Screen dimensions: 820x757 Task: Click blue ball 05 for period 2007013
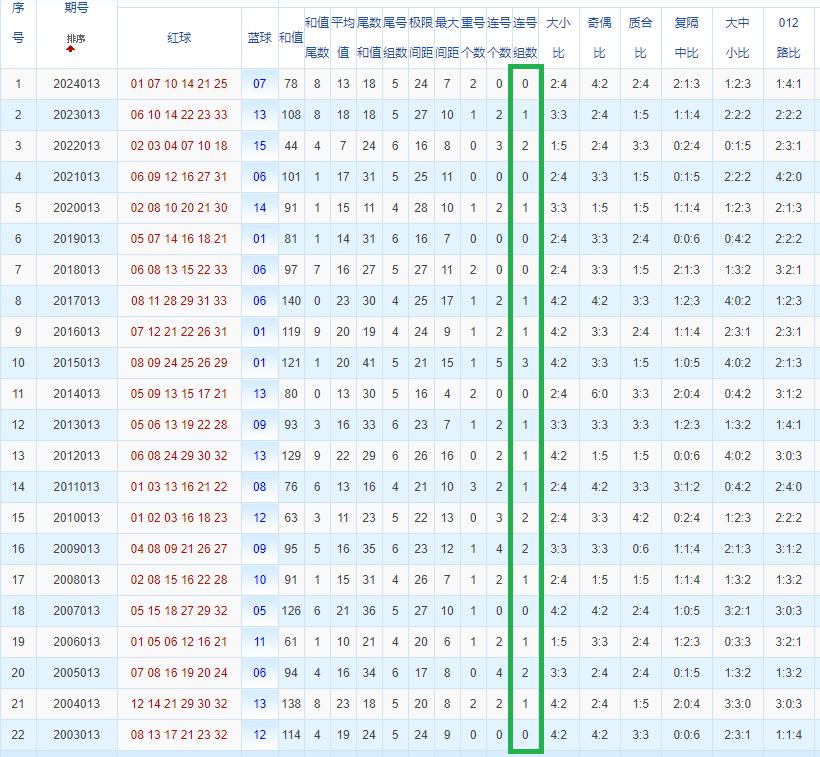point(260,611)
